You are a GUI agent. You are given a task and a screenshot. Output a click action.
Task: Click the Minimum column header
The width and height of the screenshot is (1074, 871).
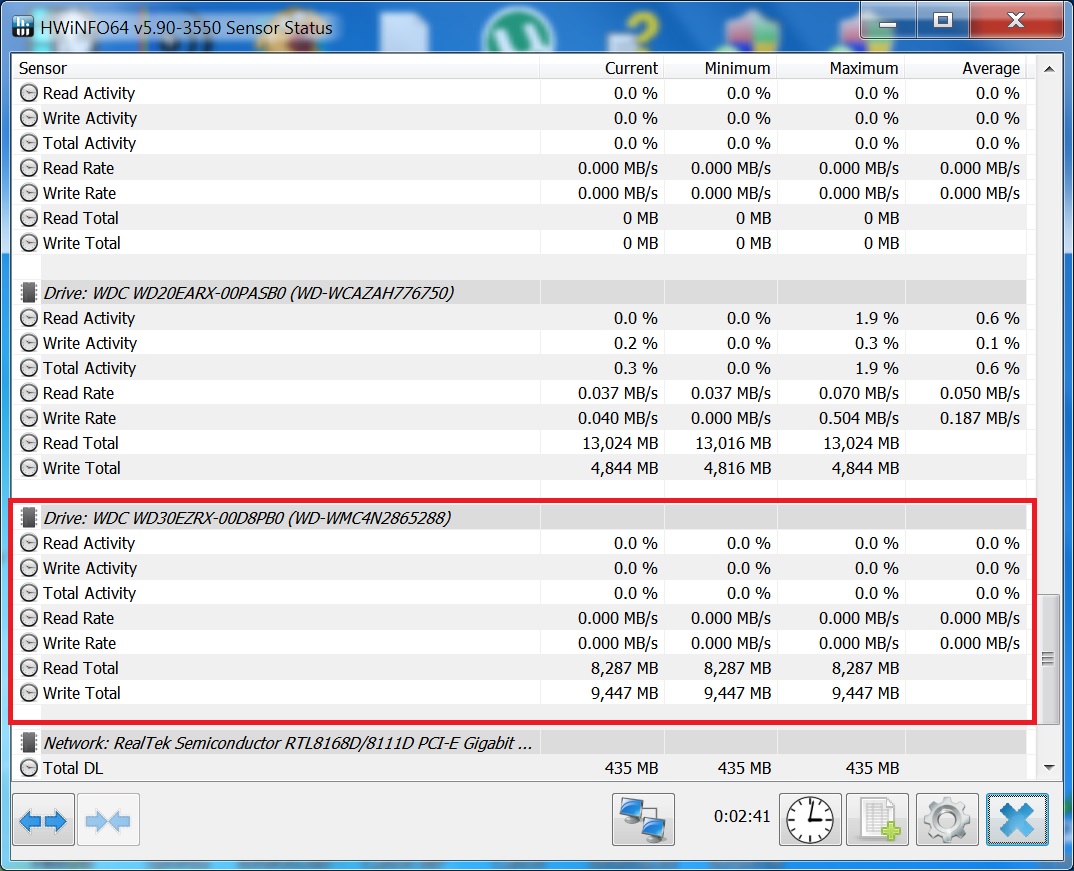tap(720, 68)
